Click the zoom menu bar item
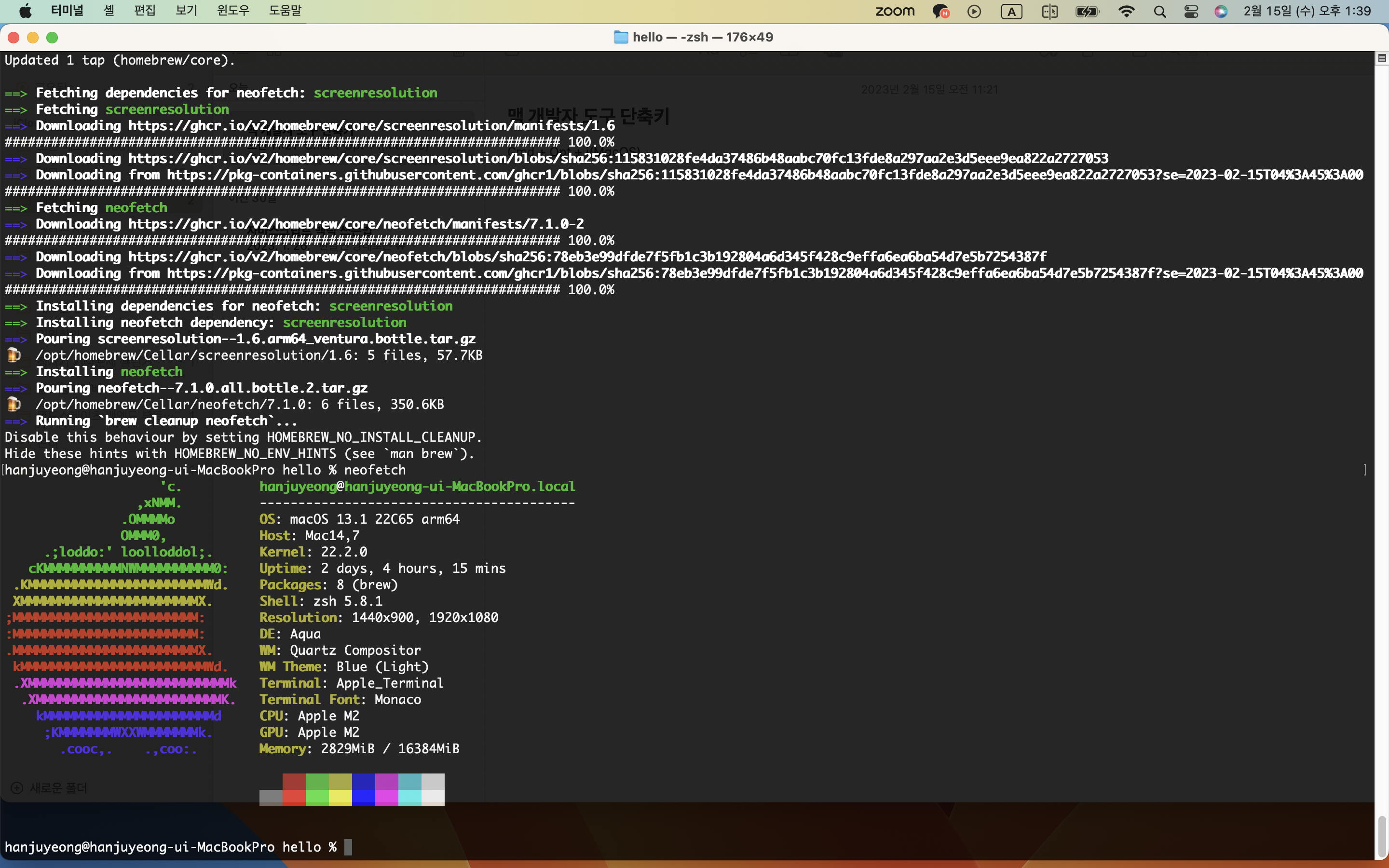Viewport: 1389px width, 868px height. [894, 11]
